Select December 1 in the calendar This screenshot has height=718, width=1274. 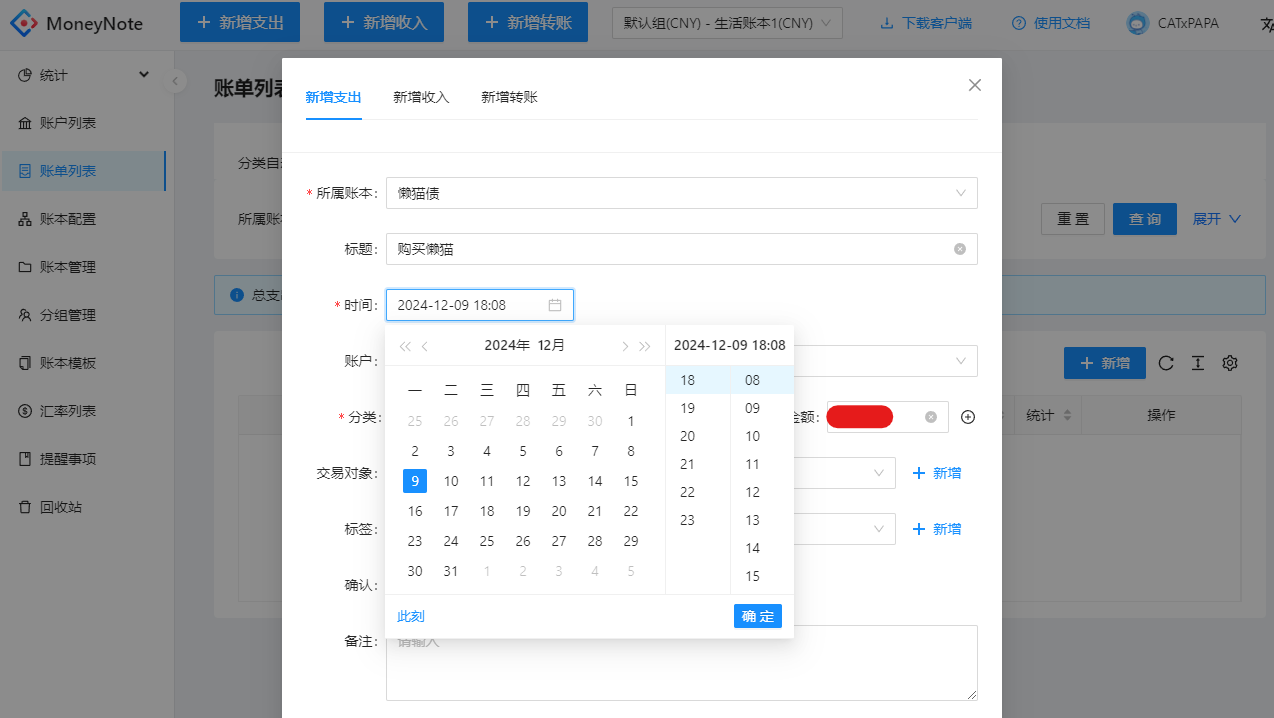pyautogui.click(x=631, y=421)
